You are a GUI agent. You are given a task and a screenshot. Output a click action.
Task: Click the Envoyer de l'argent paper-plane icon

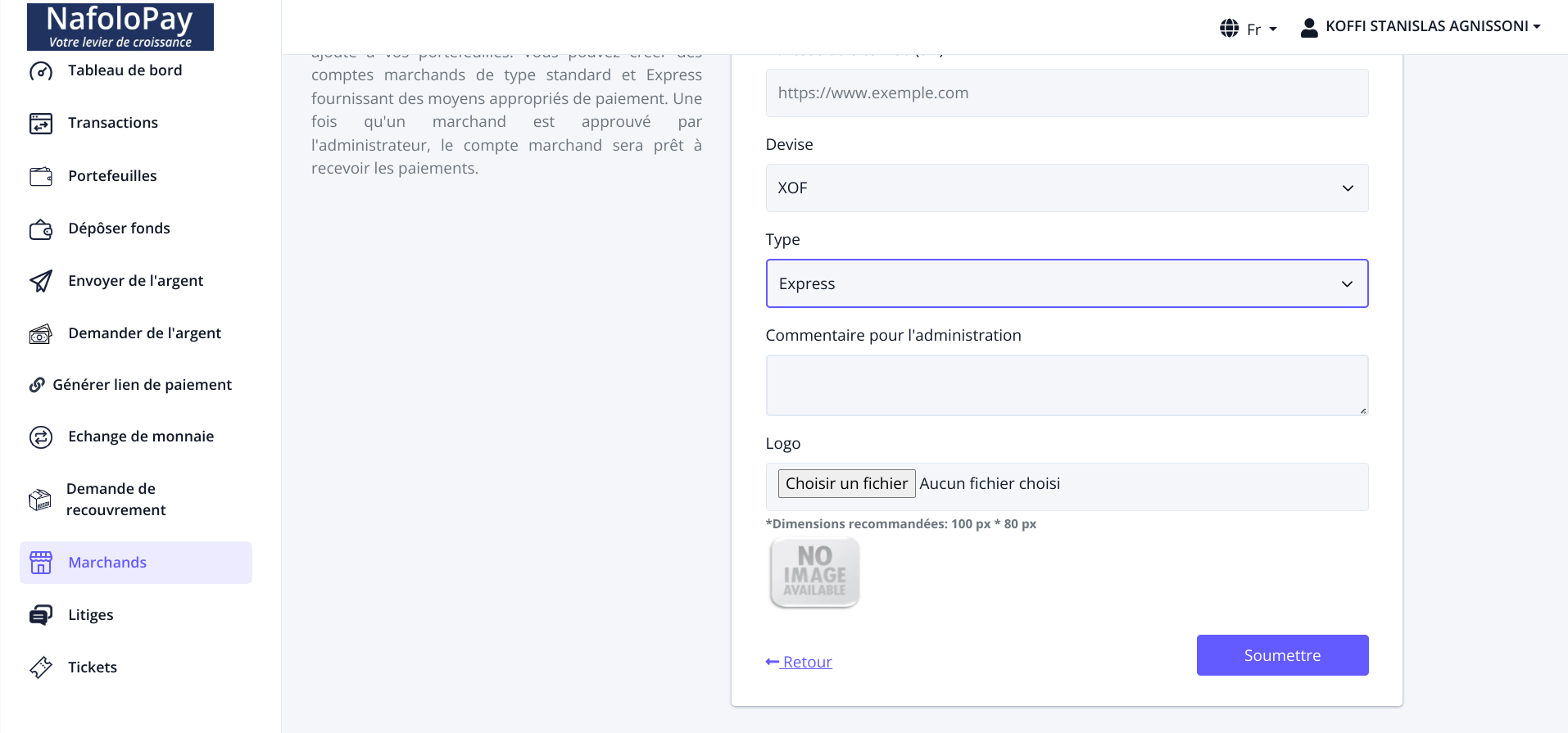[41, 281]
